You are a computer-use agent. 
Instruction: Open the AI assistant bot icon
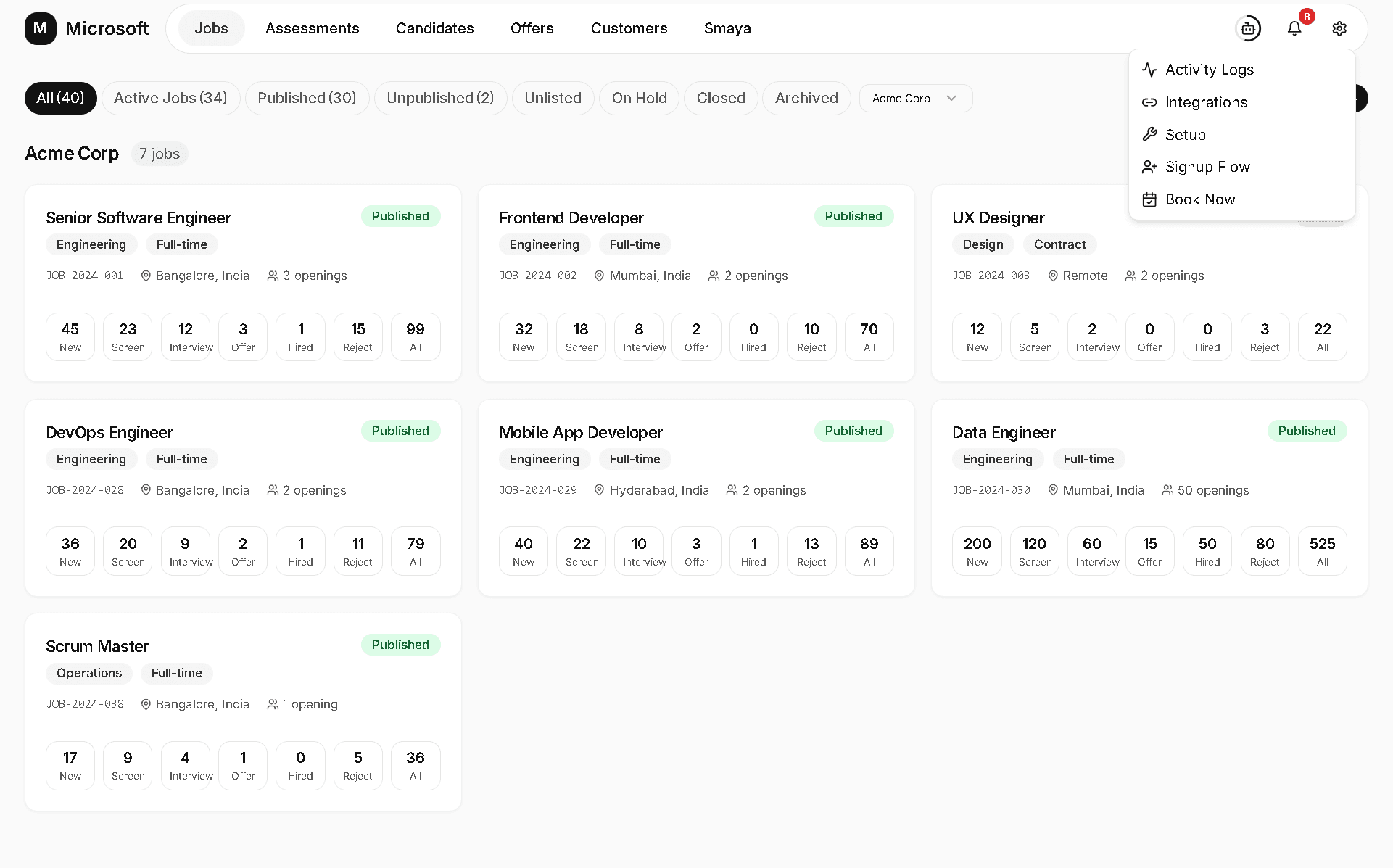1248,28
